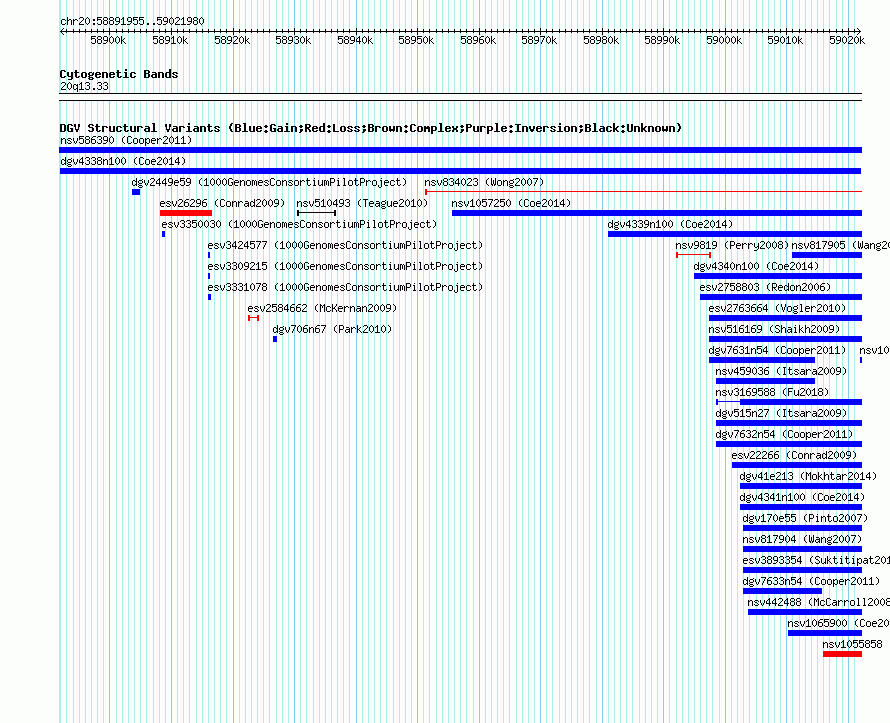Select esv3309215 variant label
Viewport: 890px width, 723px height.
pyautogui.click(x=345, y=266)
